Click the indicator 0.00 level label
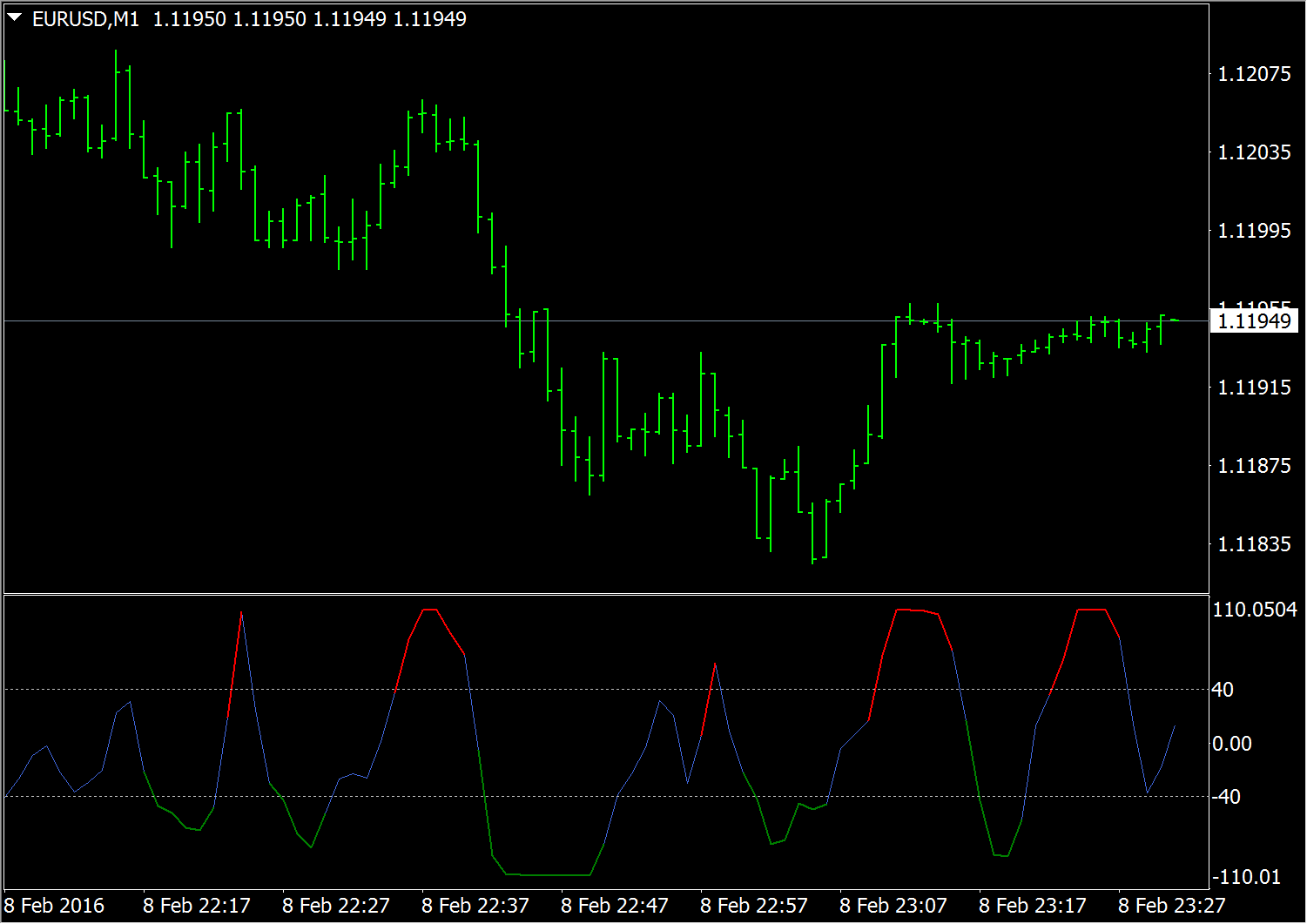This screenshot has height=924, width=1307. click(1232, 744)
